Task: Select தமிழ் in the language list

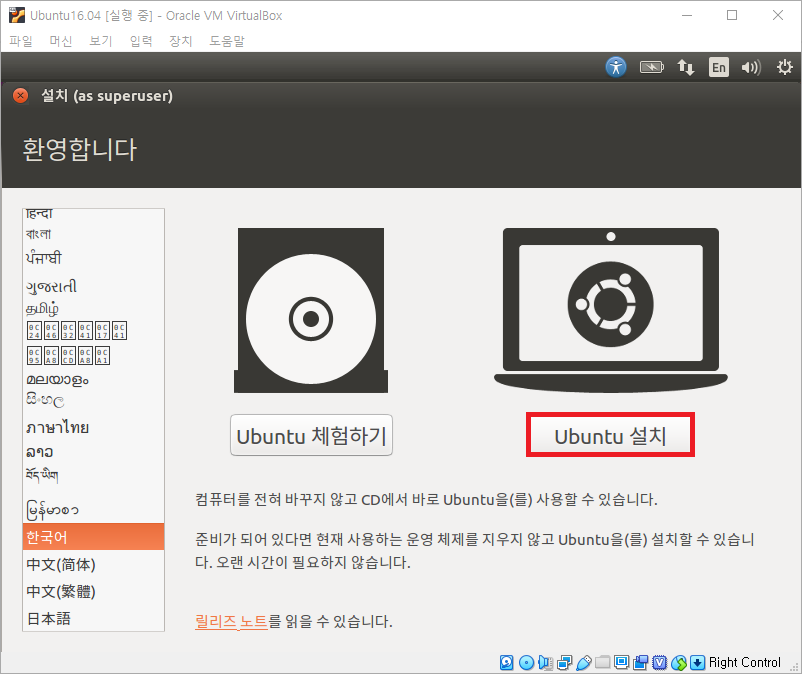Action: (93, 308)
